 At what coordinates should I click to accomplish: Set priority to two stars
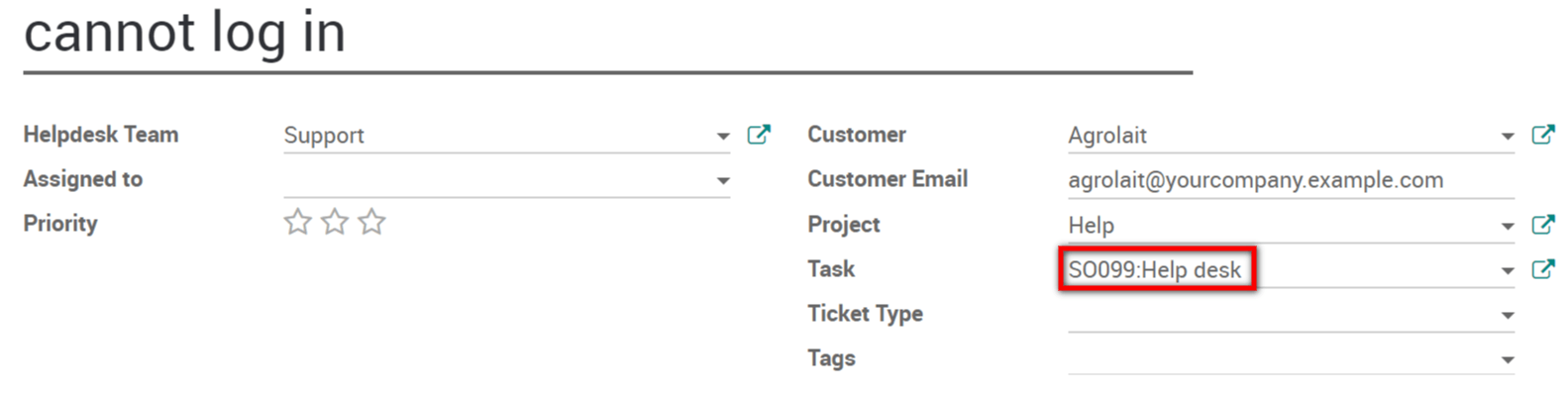click(x=335, y=222)
